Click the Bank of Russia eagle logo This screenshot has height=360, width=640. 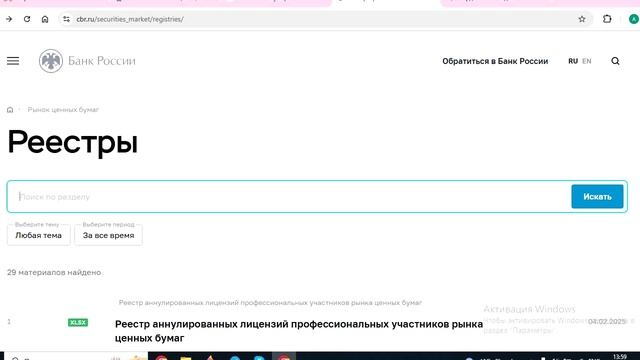[51, 61]
